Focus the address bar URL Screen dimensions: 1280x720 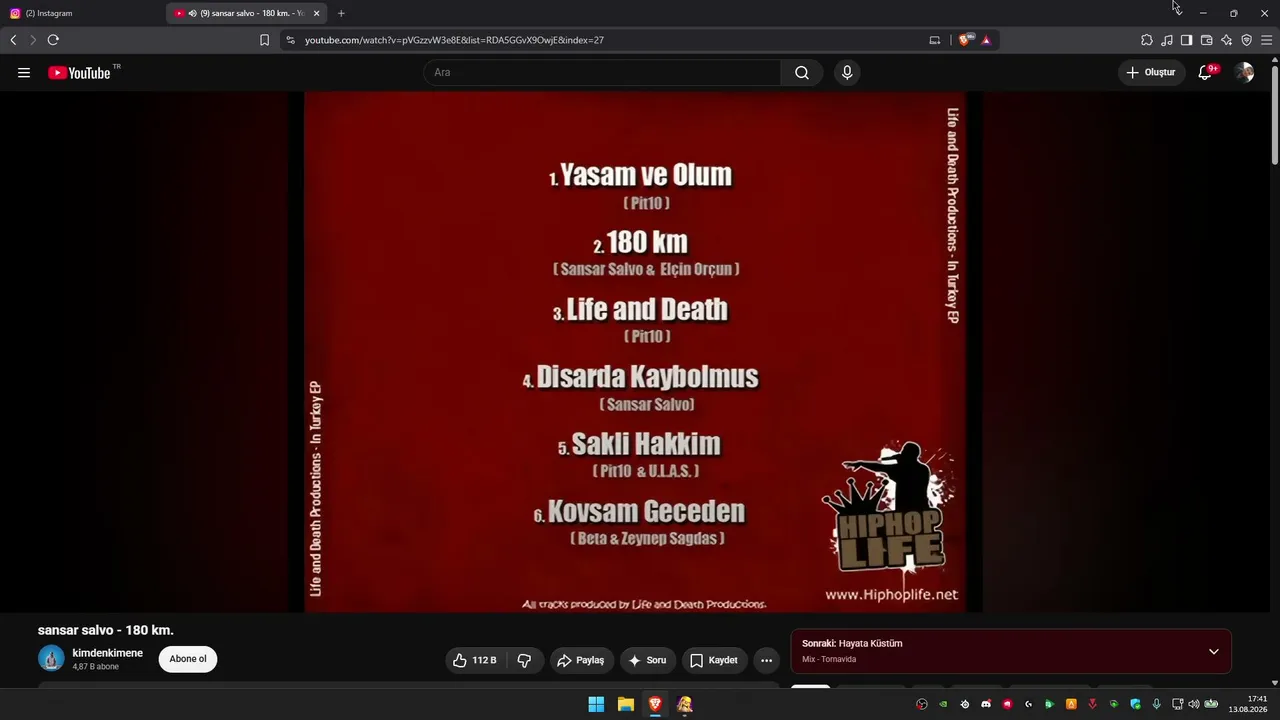[454, 40]
